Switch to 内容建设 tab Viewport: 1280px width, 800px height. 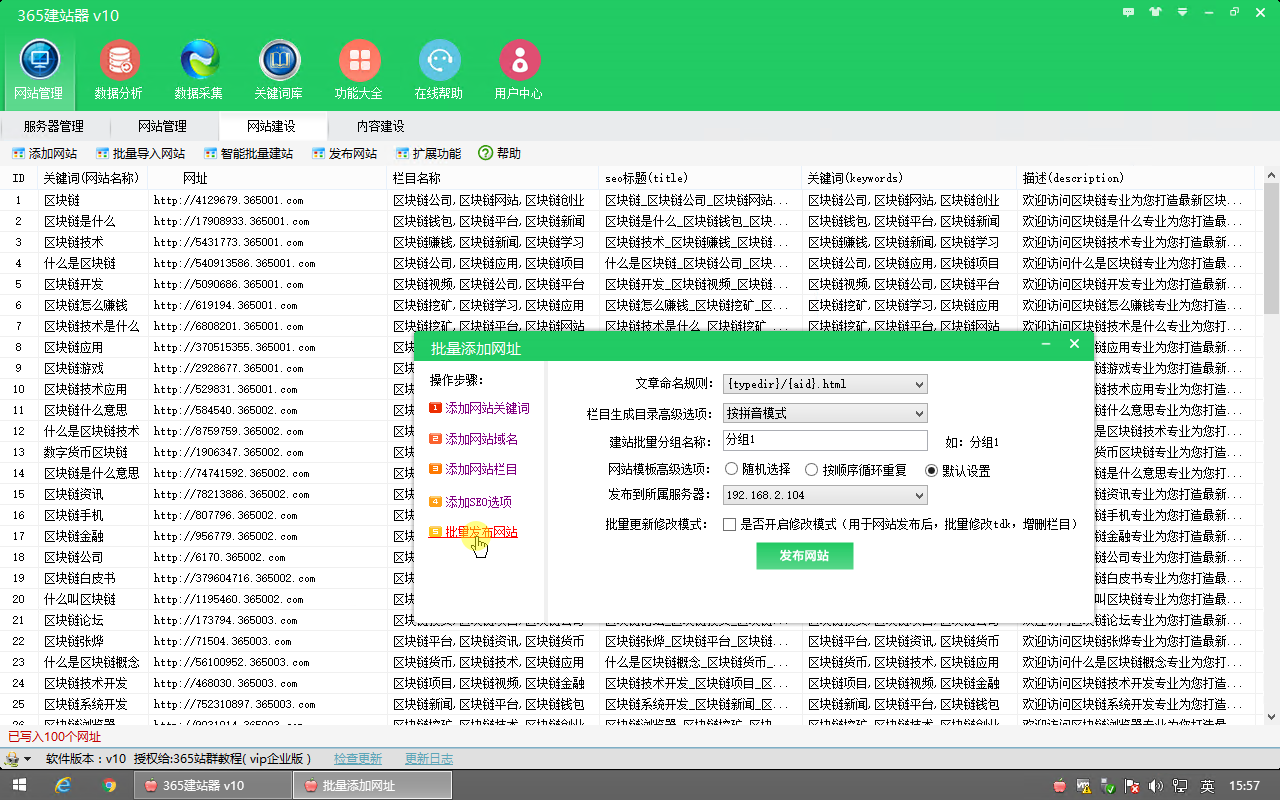pos(381,126)
